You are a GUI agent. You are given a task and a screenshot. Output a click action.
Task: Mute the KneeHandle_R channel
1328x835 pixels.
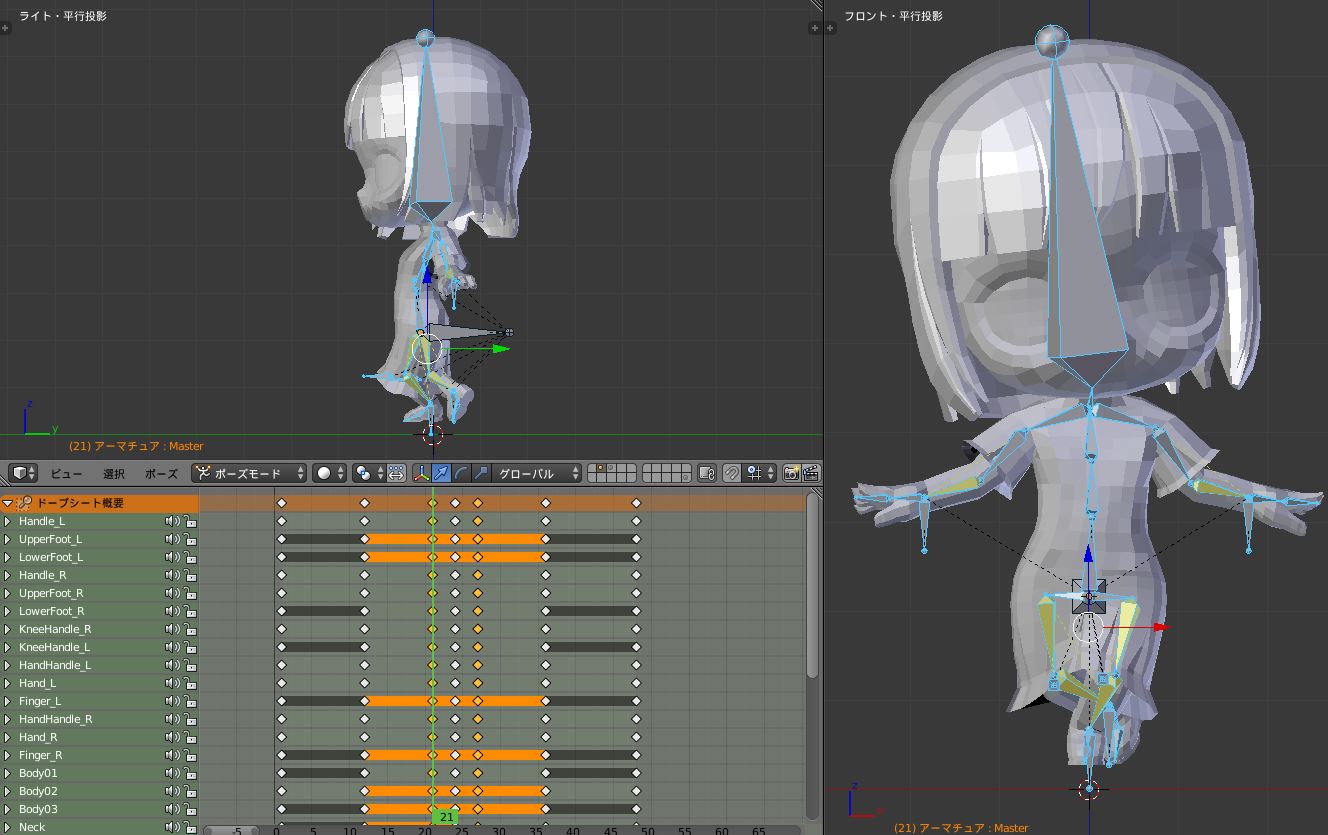[x=172, y=629]
